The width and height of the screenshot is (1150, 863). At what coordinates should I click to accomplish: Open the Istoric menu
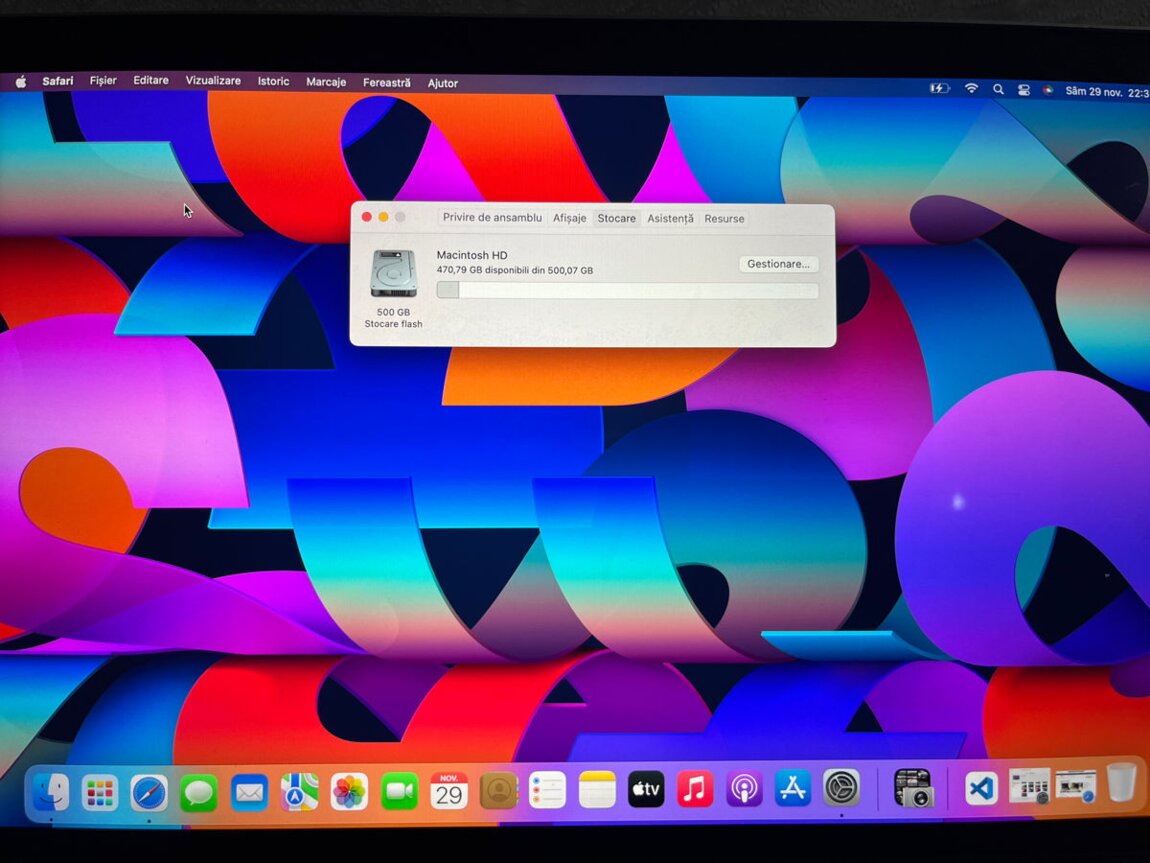coord(273,82)
